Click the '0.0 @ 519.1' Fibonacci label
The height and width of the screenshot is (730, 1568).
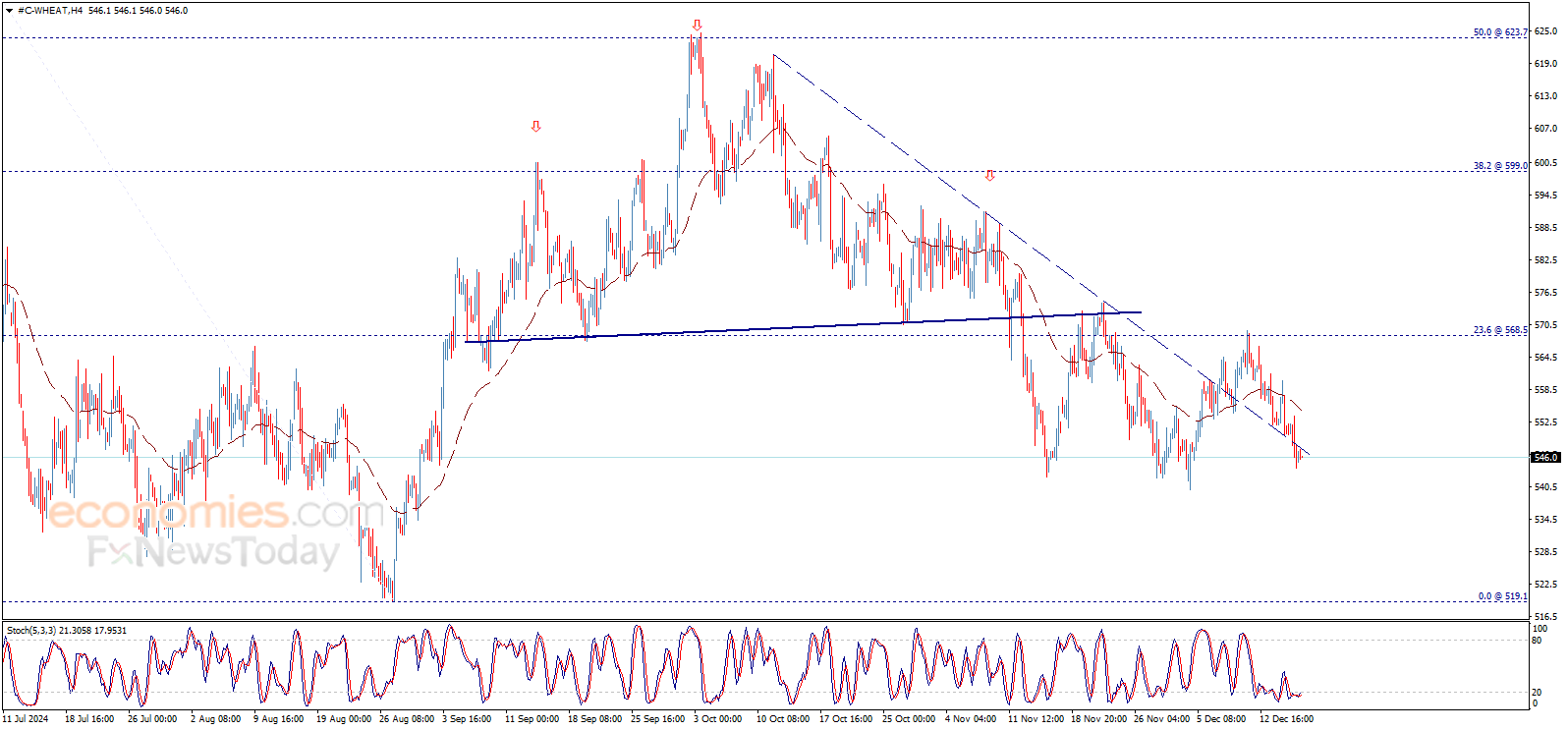pyautogui.click(x=1503, y=596)
